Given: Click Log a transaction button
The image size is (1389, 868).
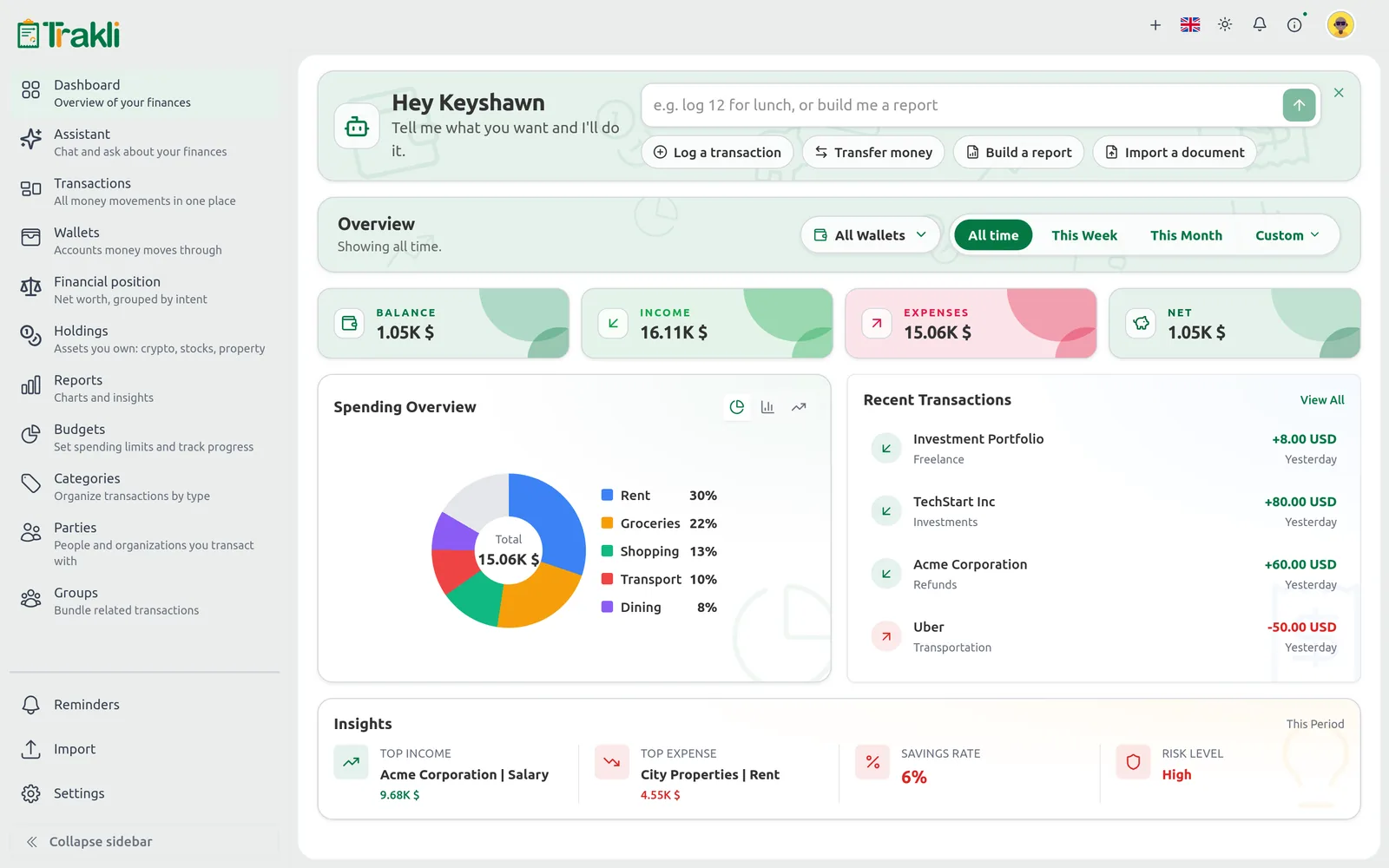Looking at the screenshot, I should [x=717, y=152].
